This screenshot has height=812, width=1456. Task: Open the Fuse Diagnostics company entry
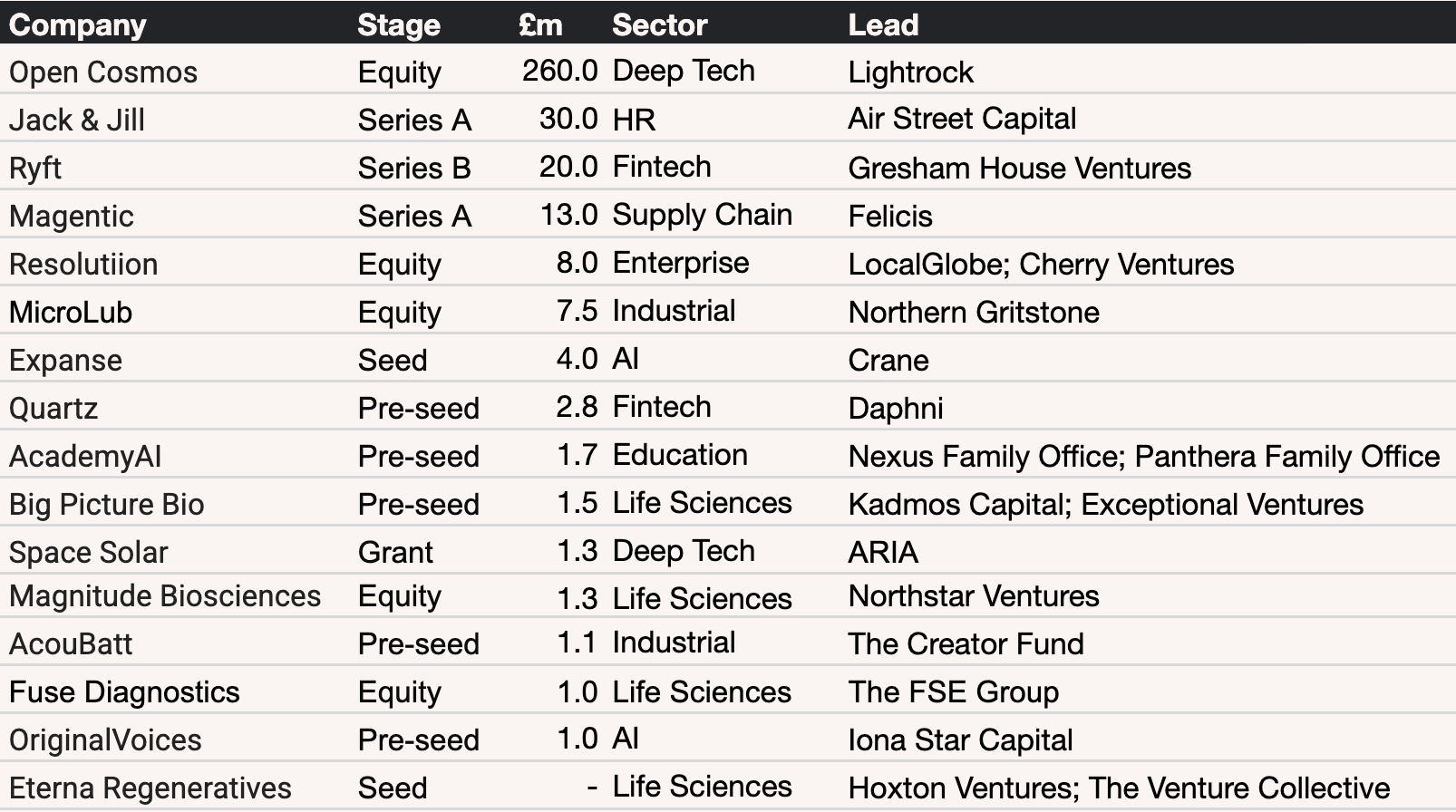124,692
